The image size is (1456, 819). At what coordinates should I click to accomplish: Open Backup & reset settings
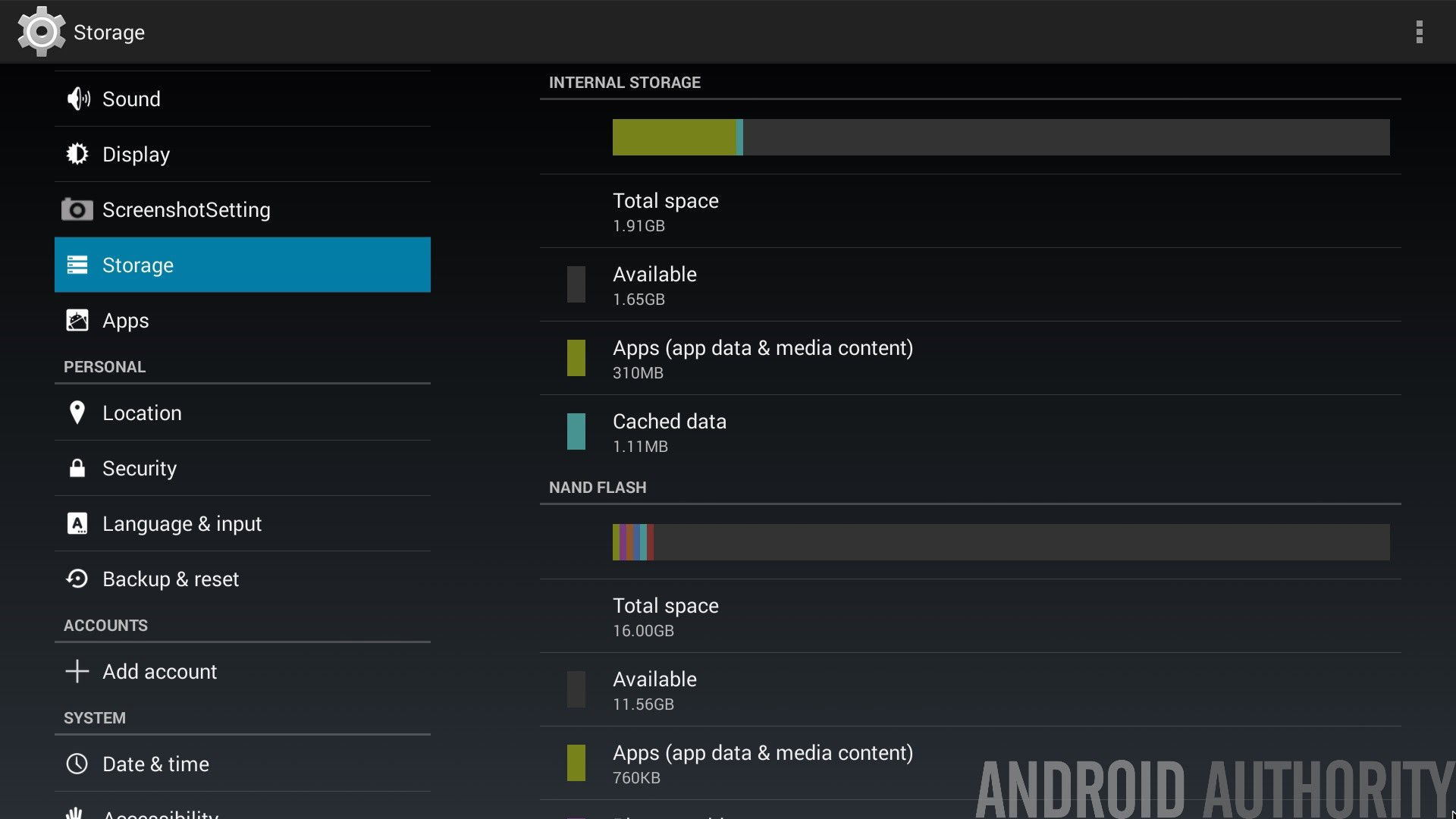pos(171,579)
